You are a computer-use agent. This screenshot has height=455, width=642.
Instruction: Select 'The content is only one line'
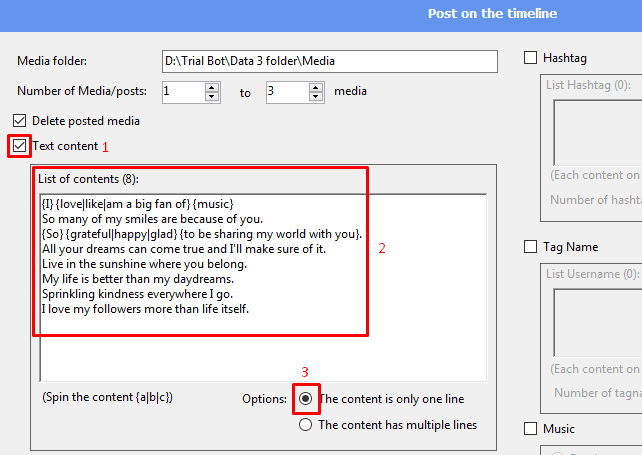tap(306, 399)
